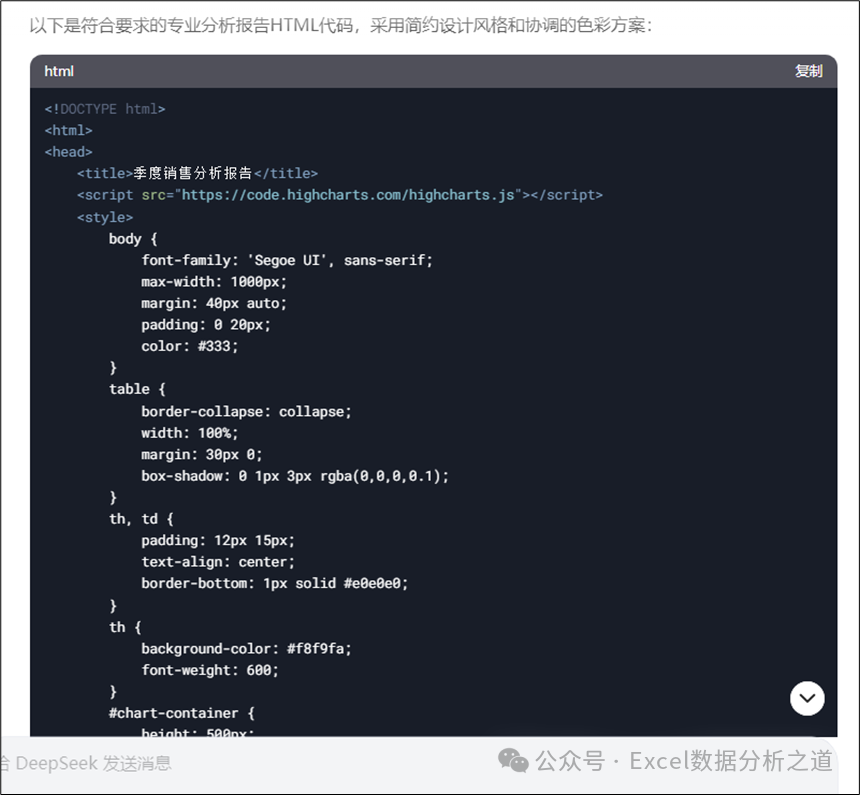
Task: Click the highcharts.js script URL
Action: coord(348,195)
